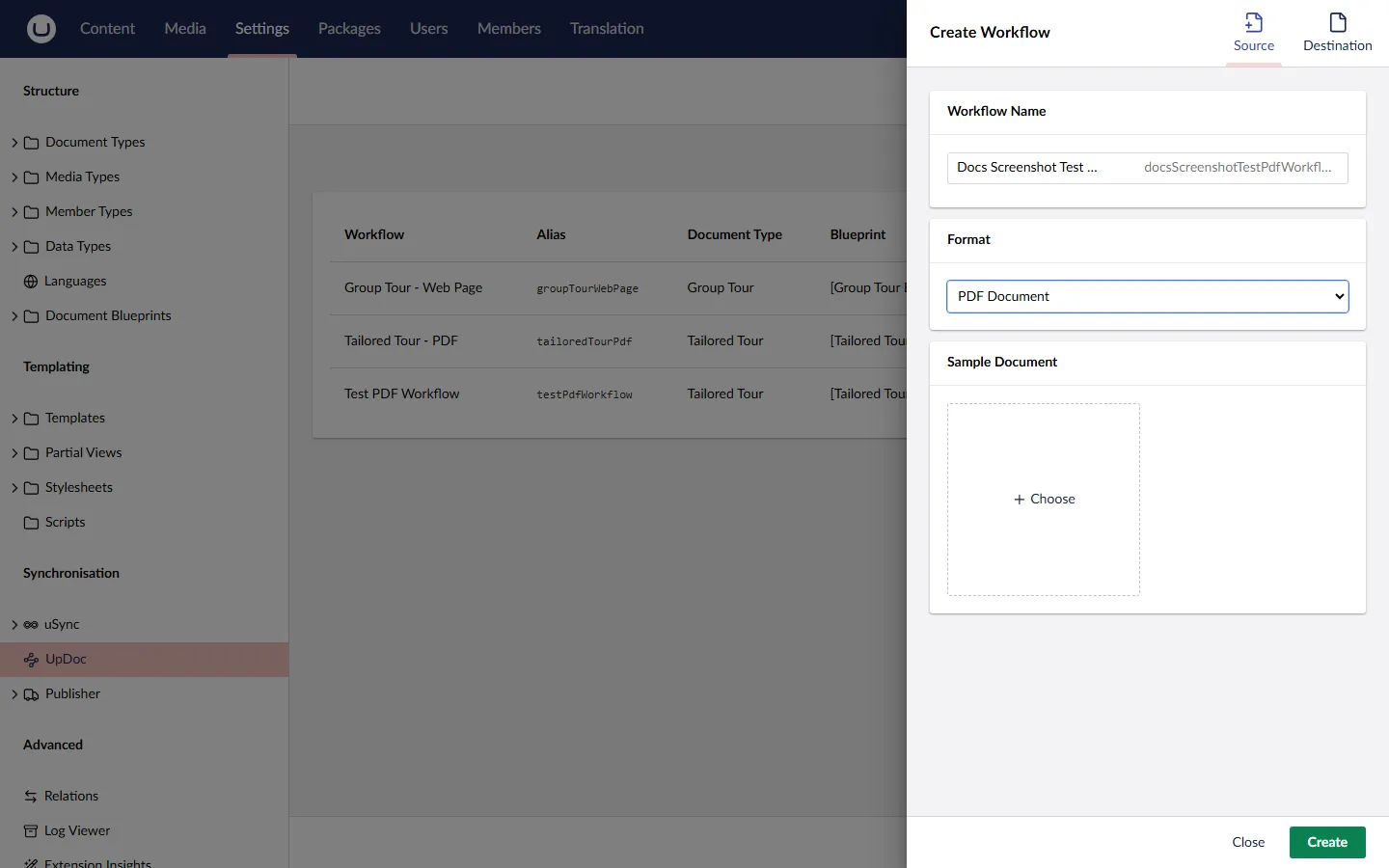The height and width of the screenshot is (868, 1389).
Task: Click the Umbraco logo icon
Action: 41,29
